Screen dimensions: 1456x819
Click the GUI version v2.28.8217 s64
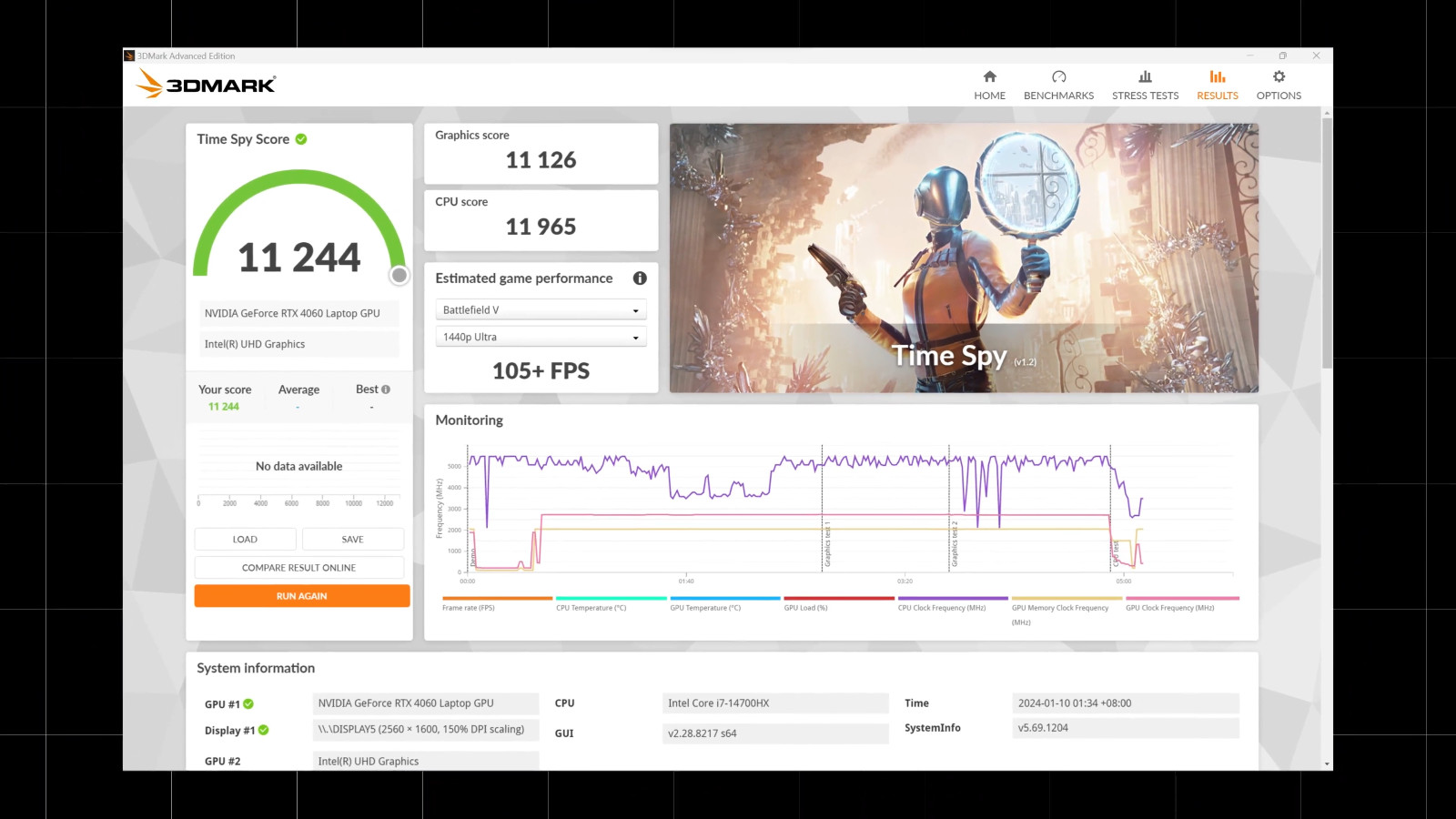pyautogui.click(x=775, y=733)
